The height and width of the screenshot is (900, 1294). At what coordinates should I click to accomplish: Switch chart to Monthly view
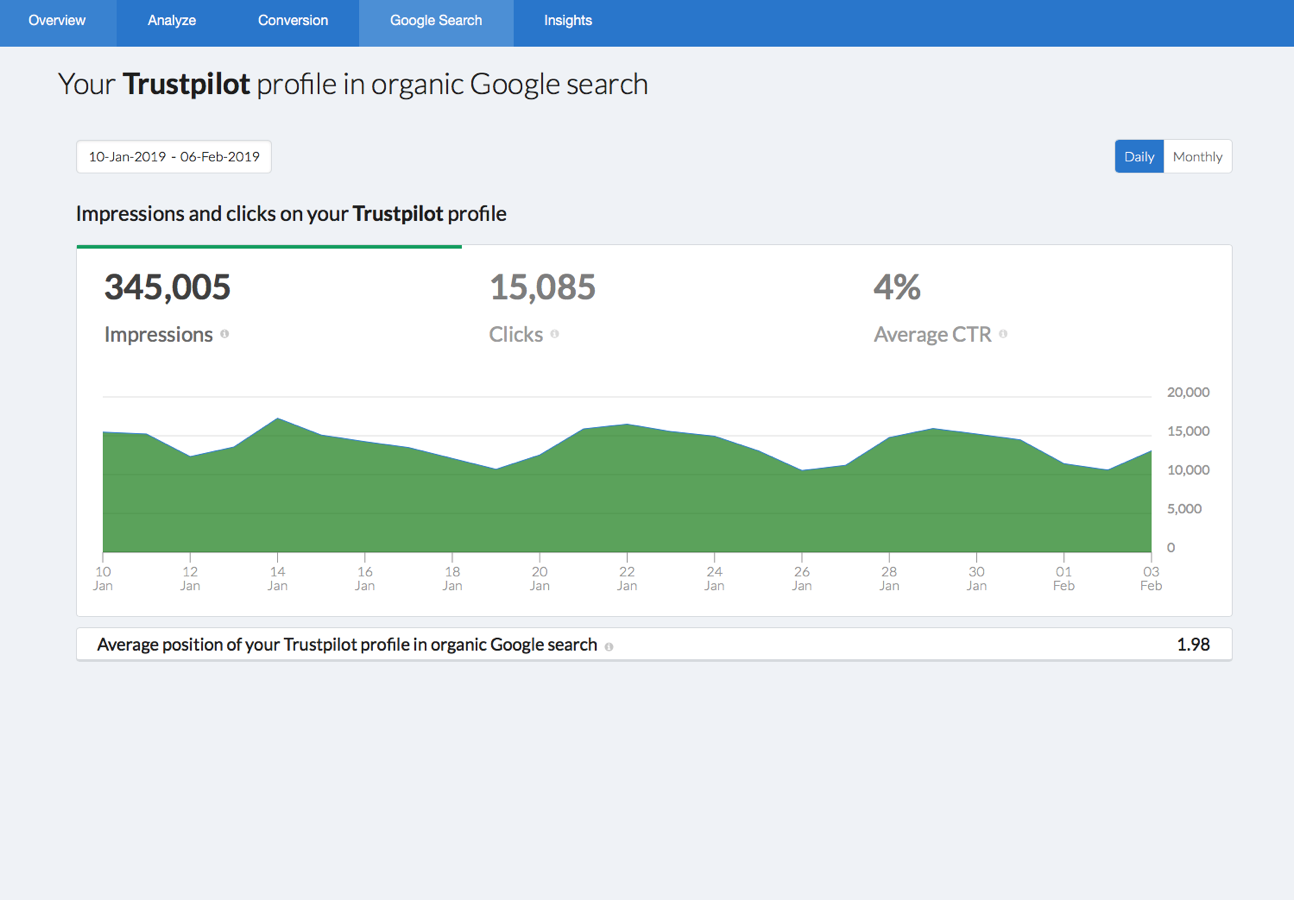coord(1198,157)
